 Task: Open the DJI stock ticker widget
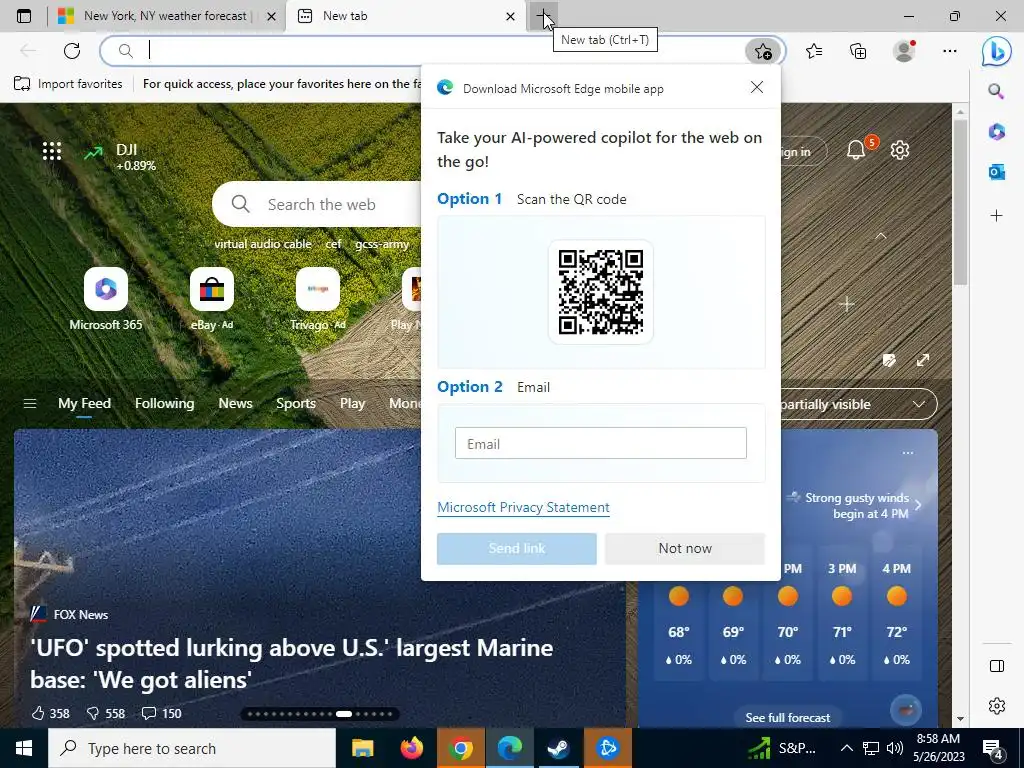[120, 157]
